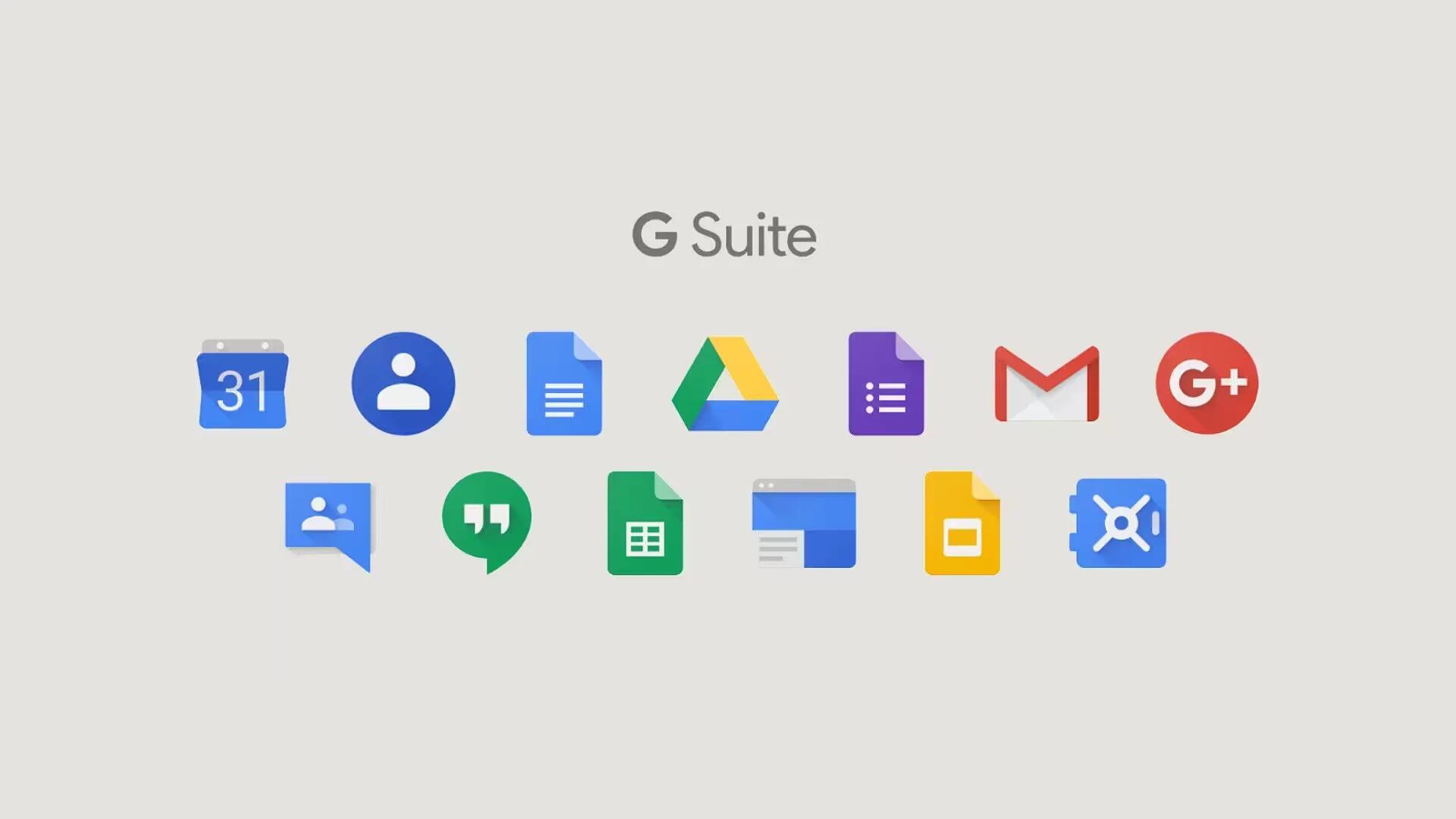Open the blue Google Vault safe icon
This screenshot has height=819, width=1456.
1118,523
